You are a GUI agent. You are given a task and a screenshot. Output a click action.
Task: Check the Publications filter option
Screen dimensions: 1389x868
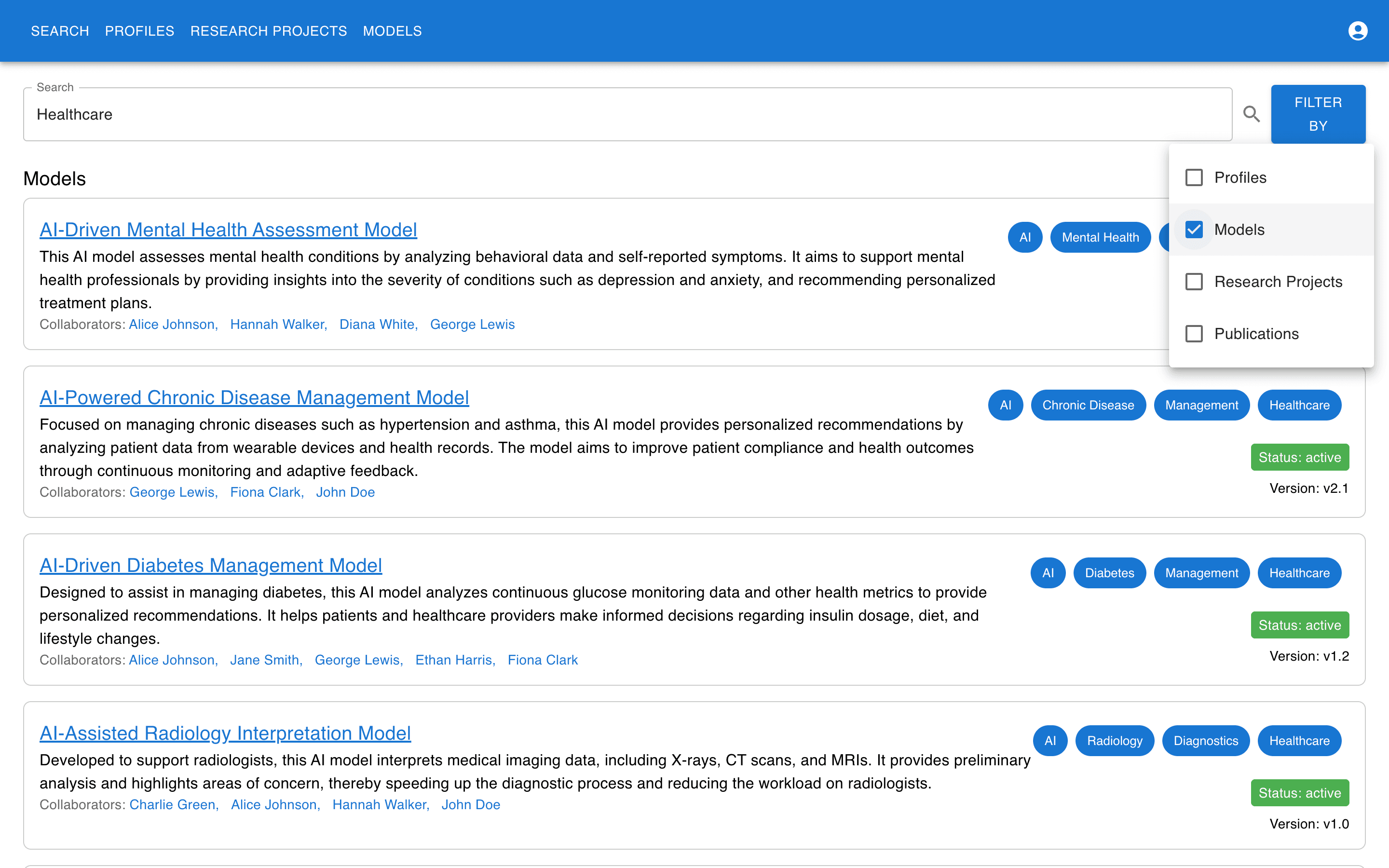click(x=1195, y=334)
